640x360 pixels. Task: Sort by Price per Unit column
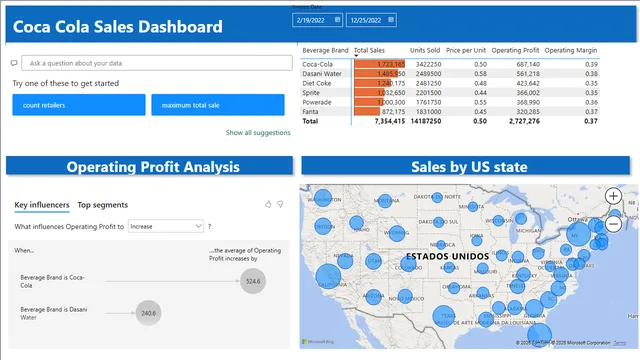coord(466,50)
